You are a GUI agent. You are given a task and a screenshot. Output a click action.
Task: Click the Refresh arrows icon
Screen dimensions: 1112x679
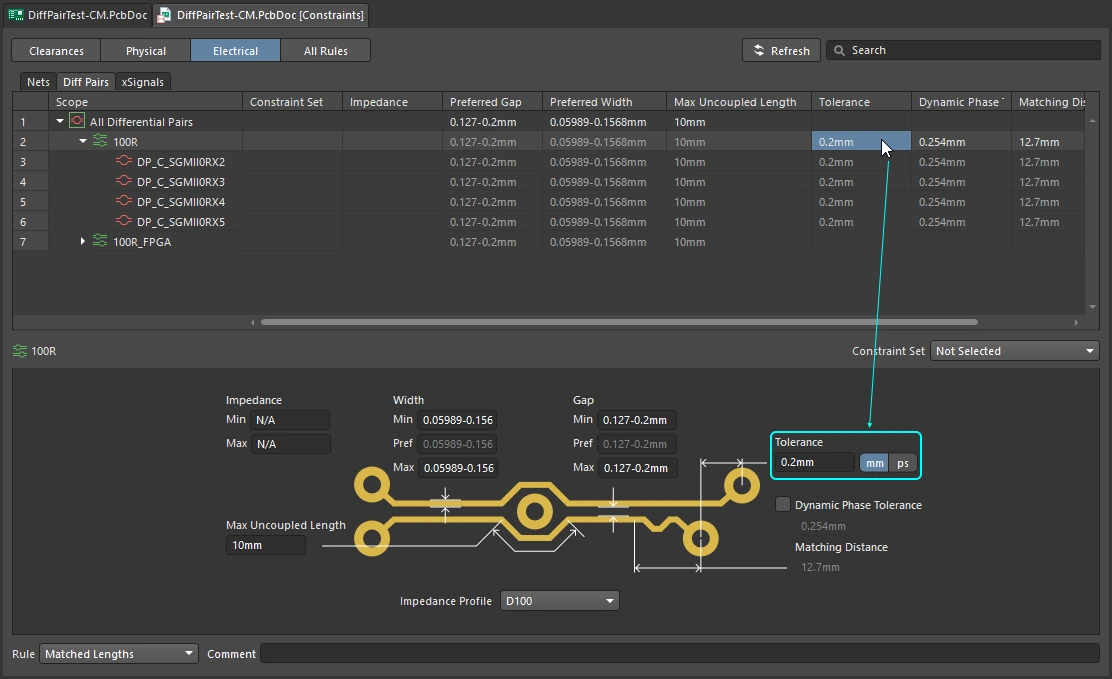click(759, 50)
